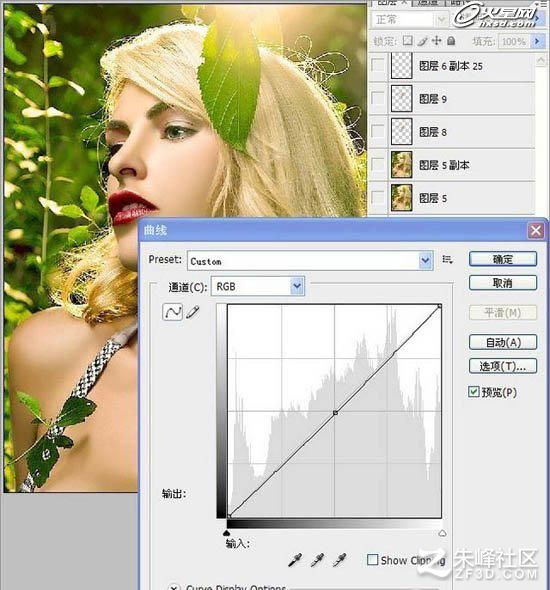
Task: Select layer name 图层 6 副本 25
Action: 451,66
